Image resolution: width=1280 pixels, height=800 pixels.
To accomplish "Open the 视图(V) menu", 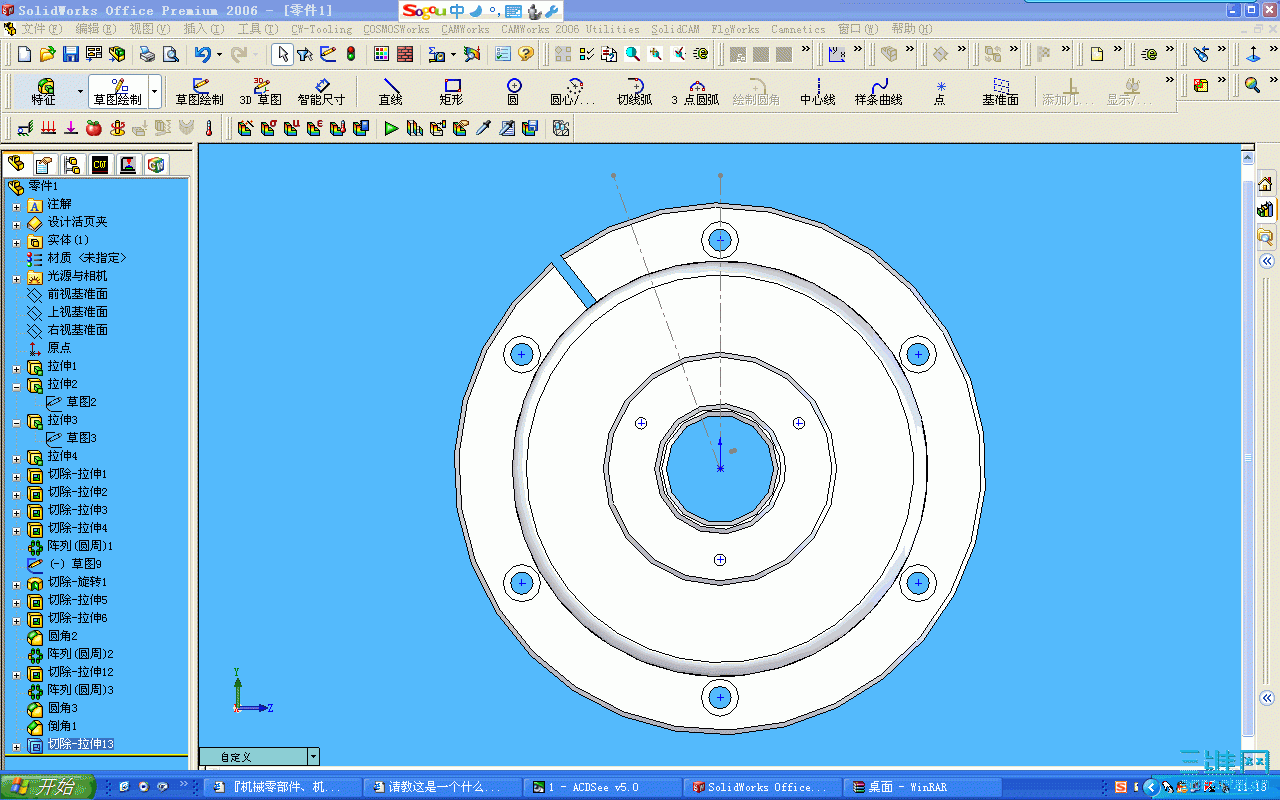I will [x=150, y=29].
